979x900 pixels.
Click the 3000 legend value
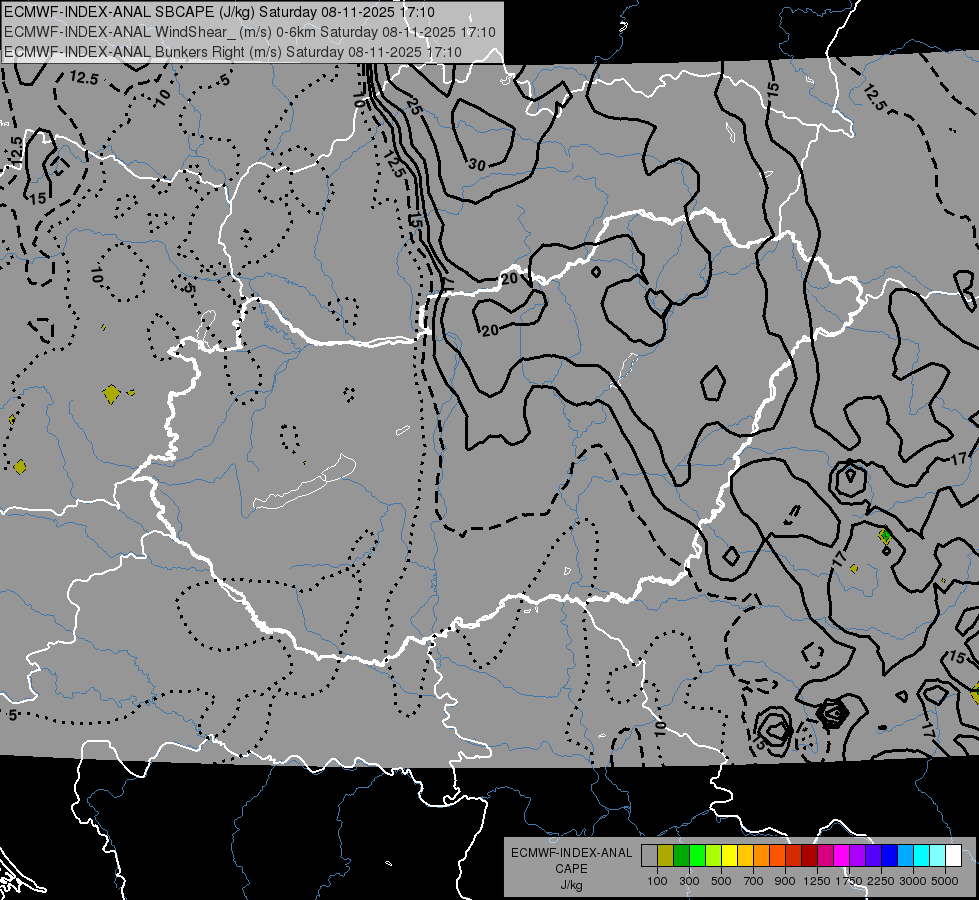tap(913, 881)
